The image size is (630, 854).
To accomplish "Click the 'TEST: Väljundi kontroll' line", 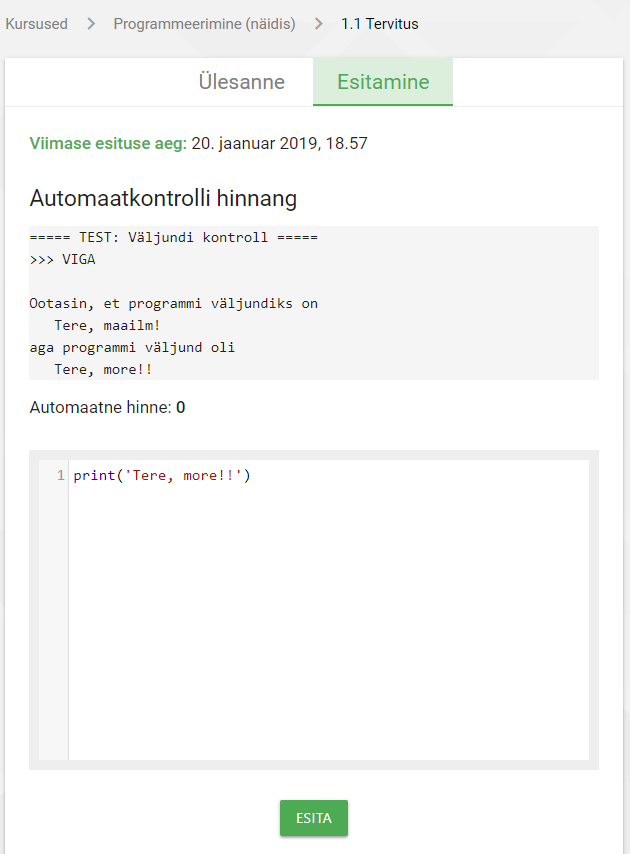I will pos(174,237).
